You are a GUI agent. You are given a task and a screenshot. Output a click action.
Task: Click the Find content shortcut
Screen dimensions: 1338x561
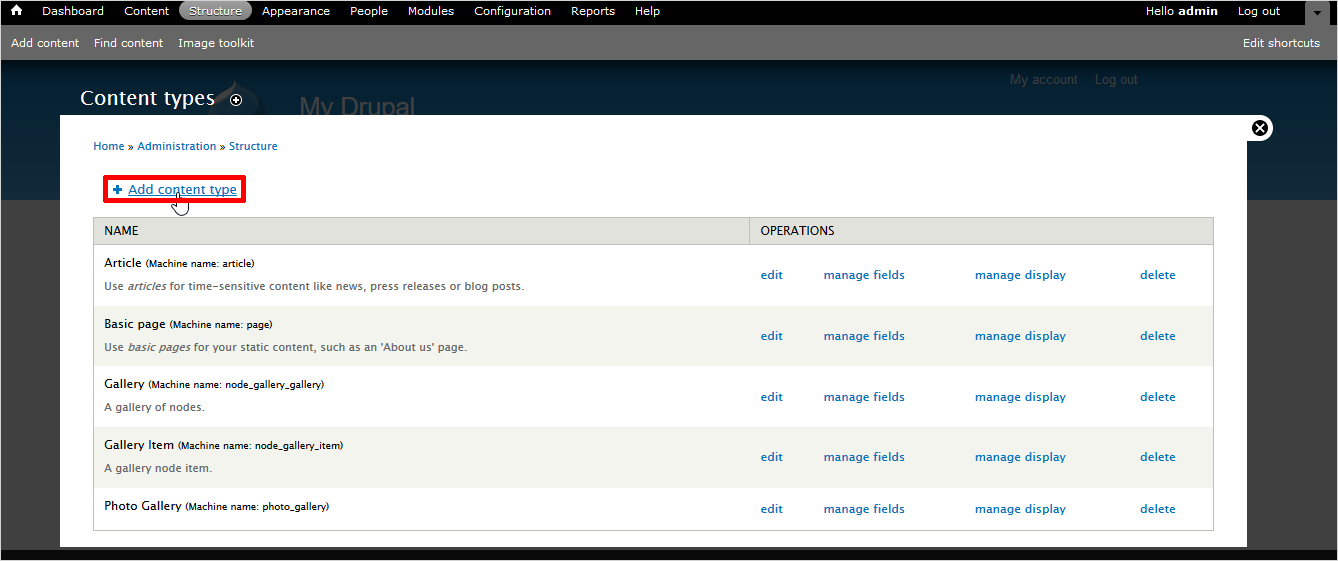(x=128, y=43)
